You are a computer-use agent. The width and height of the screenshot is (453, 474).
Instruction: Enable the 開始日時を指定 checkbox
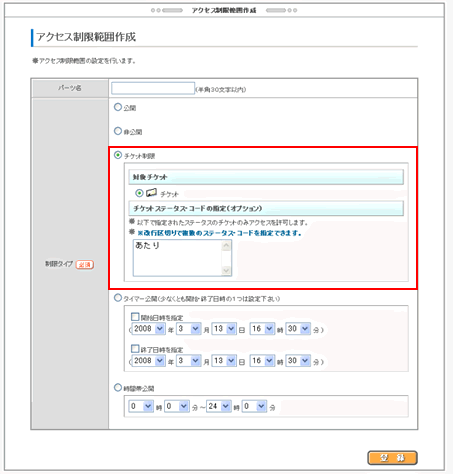(135, 316)
